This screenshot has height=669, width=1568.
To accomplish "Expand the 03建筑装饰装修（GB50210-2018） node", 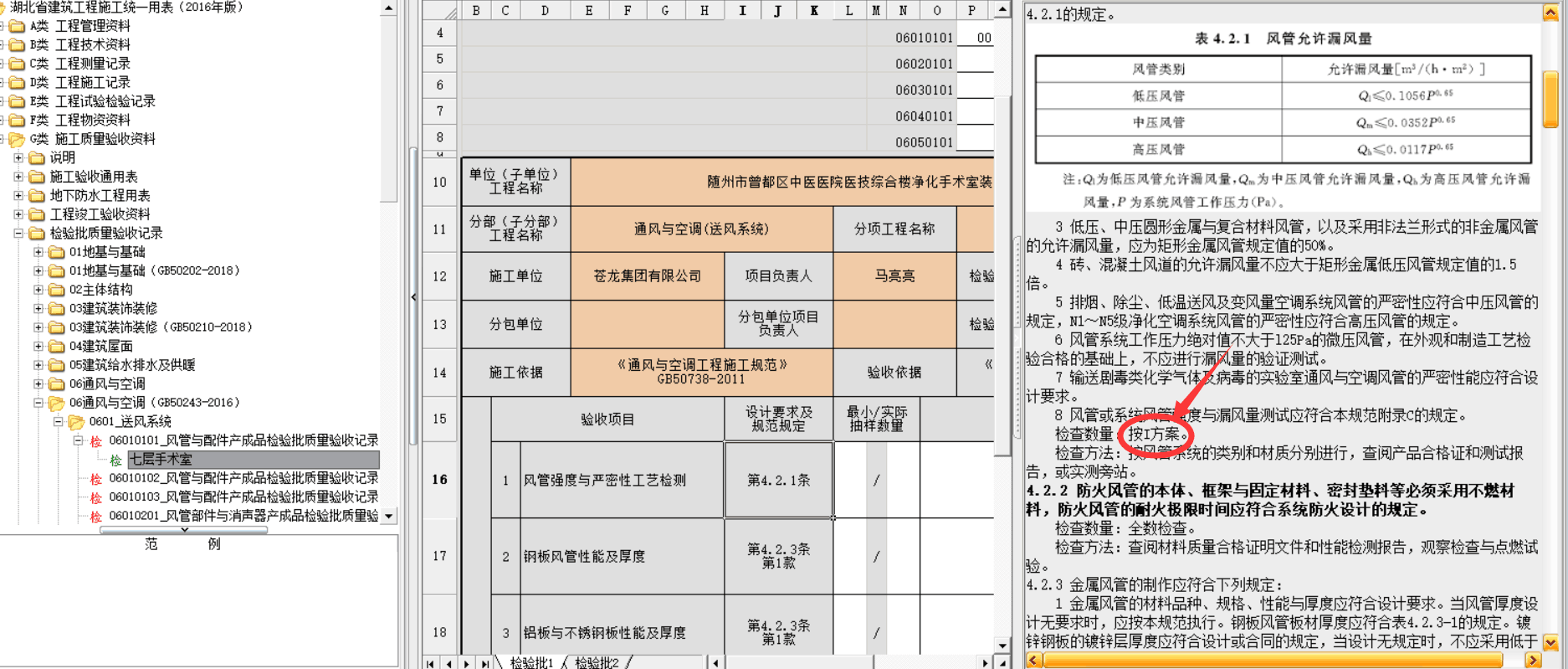I will click(x=38, y=327).
